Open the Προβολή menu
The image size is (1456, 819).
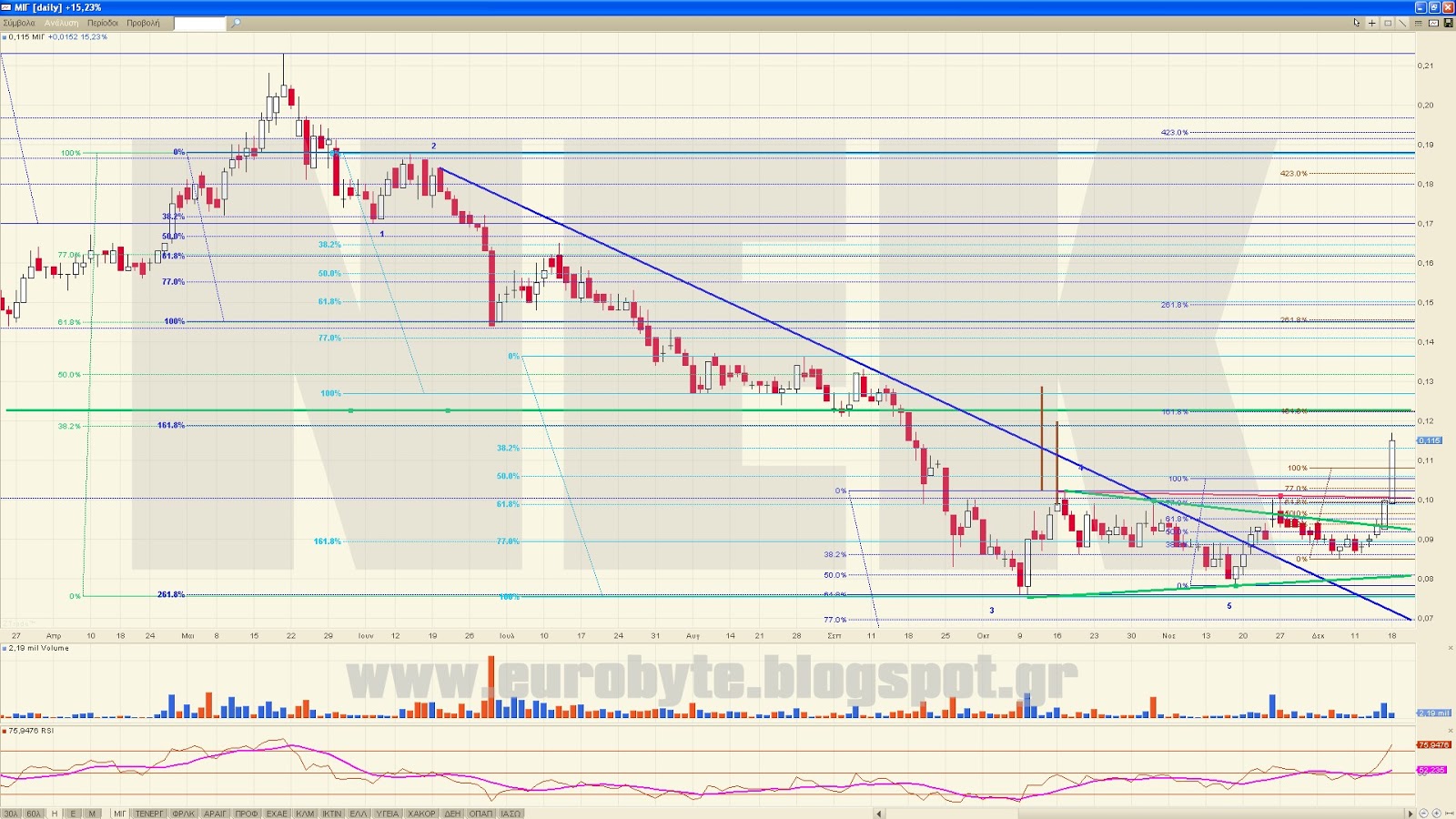coord(143,23)
